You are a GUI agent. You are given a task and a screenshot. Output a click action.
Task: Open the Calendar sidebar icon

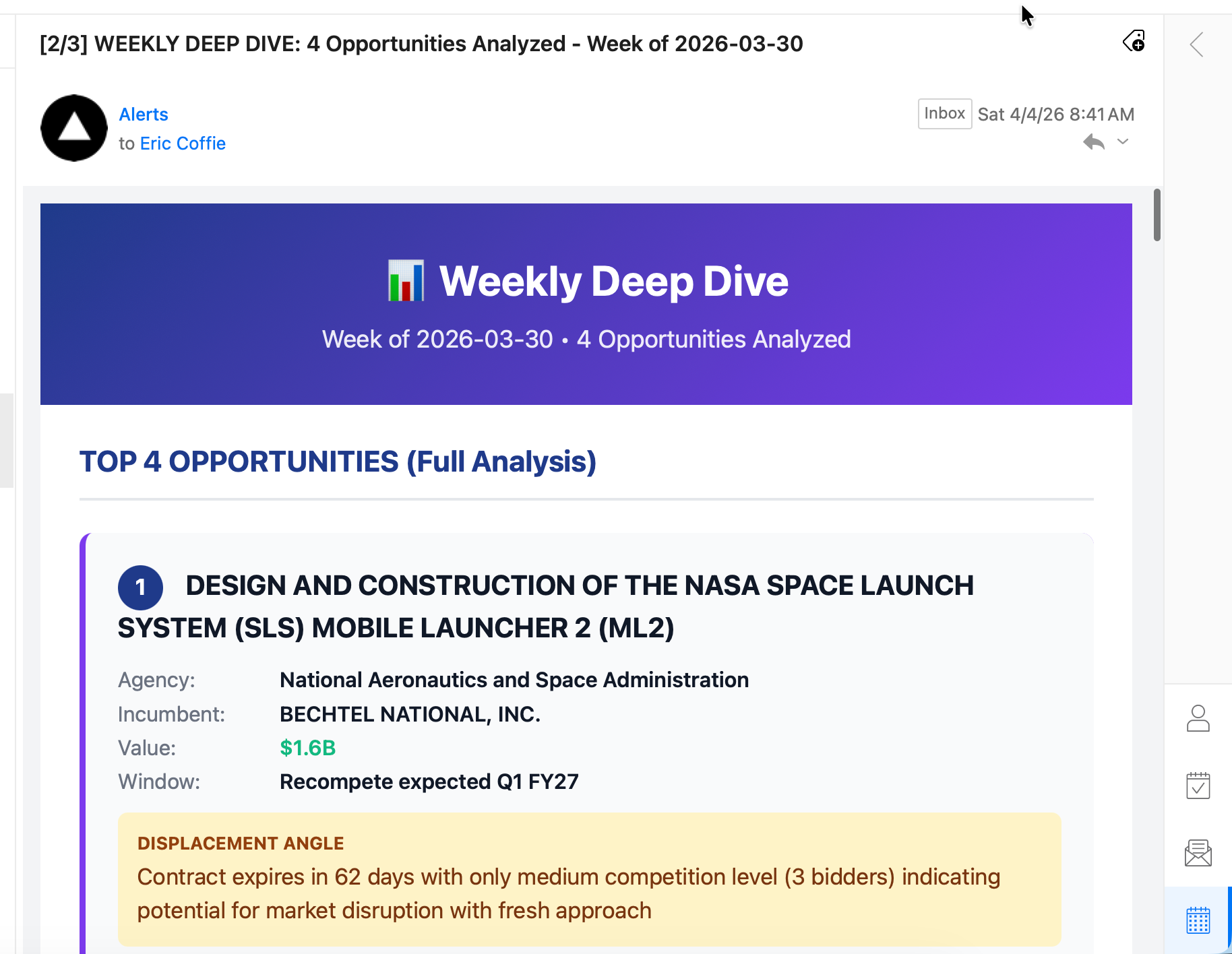tap(1198, 920)
